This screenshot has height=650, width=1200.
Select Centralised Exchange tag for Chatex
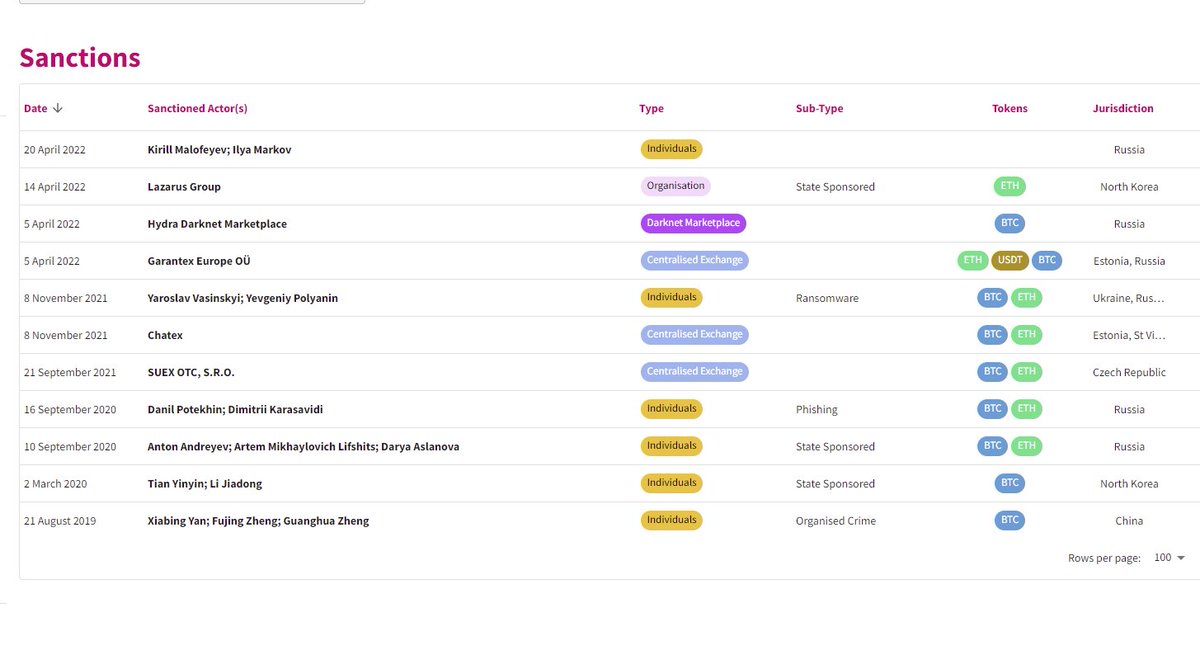(x=694, y=334)
